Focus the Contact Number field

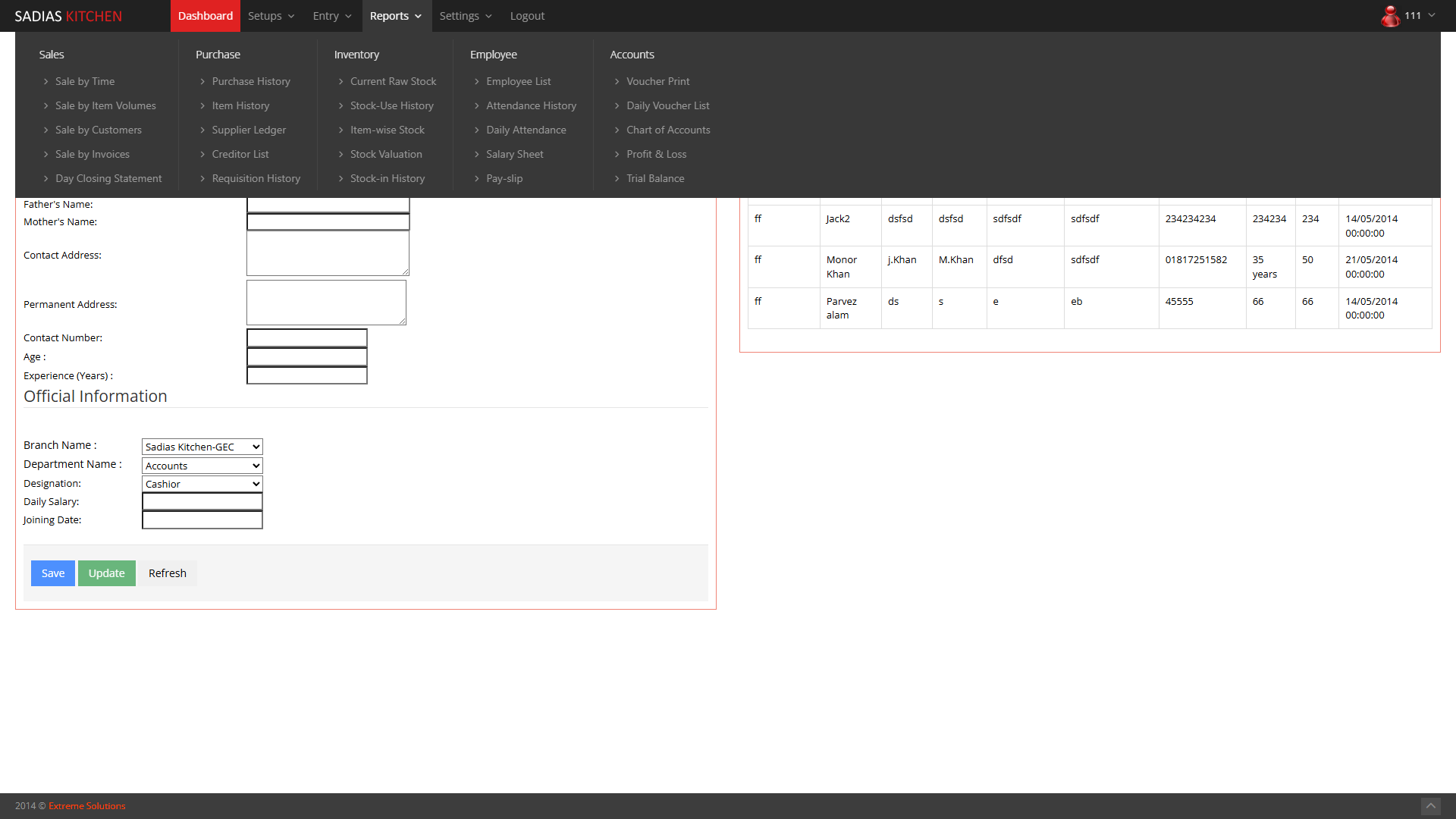(306, 338)
